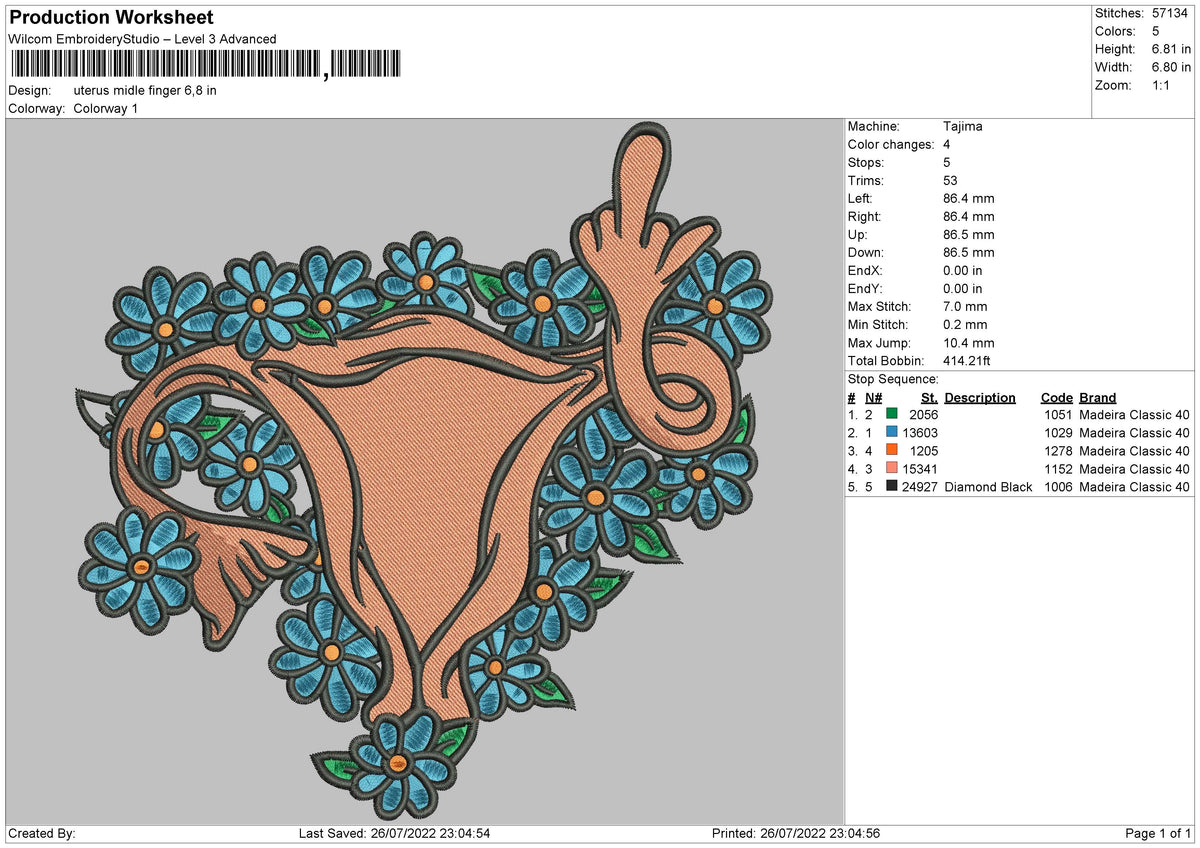This screenshot has width=1200, height=848.
Task: Pick the orange thread swatch, code 1278
Action: click(x=892, y=451)
